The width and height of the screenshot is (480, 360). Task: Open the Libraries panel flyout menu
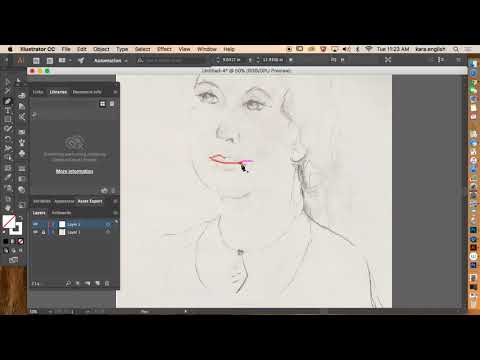pos(115,92)
